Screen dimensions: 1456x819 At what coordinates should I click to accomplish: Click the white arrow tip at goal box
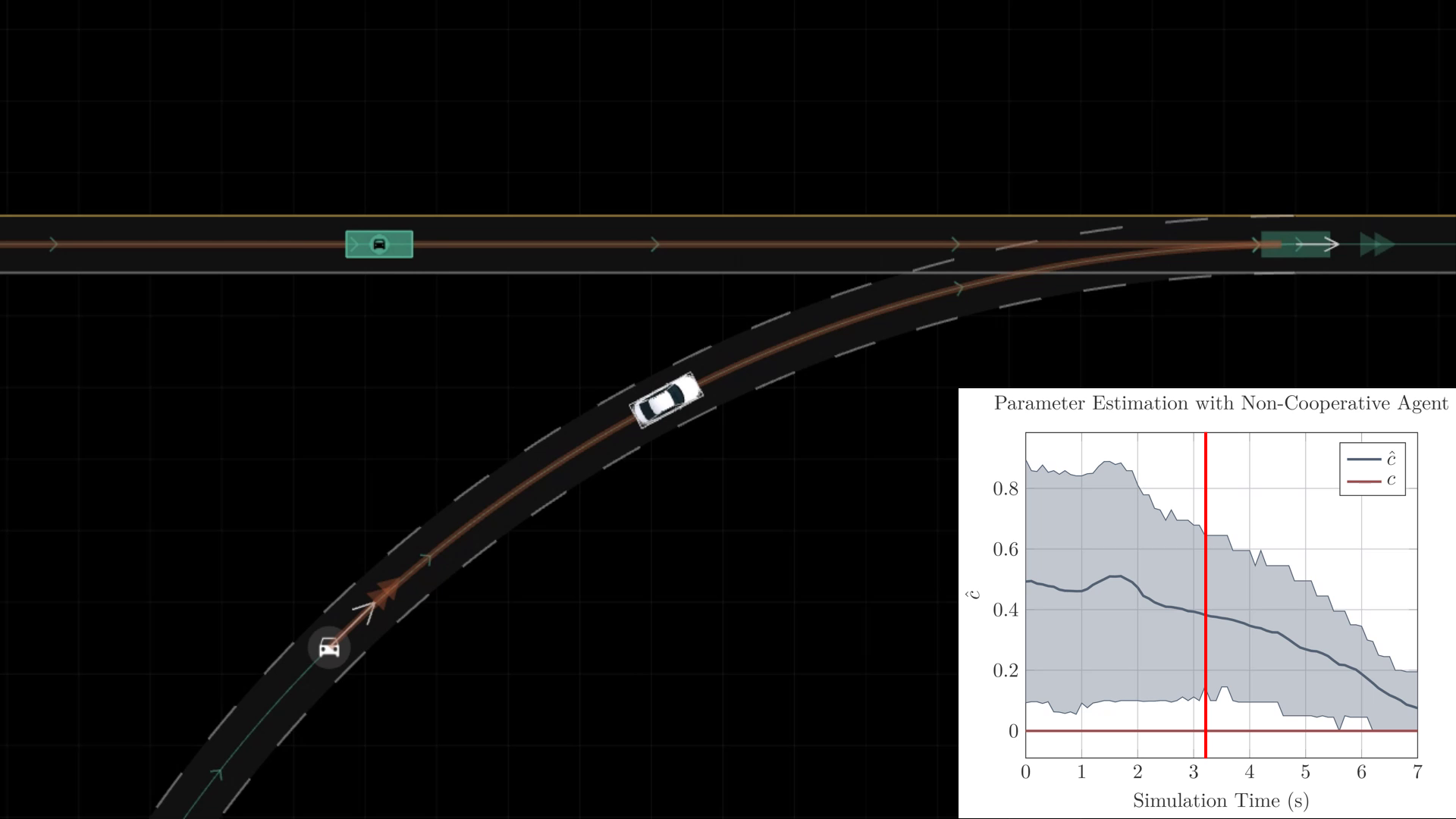[x=1333, y=244]
